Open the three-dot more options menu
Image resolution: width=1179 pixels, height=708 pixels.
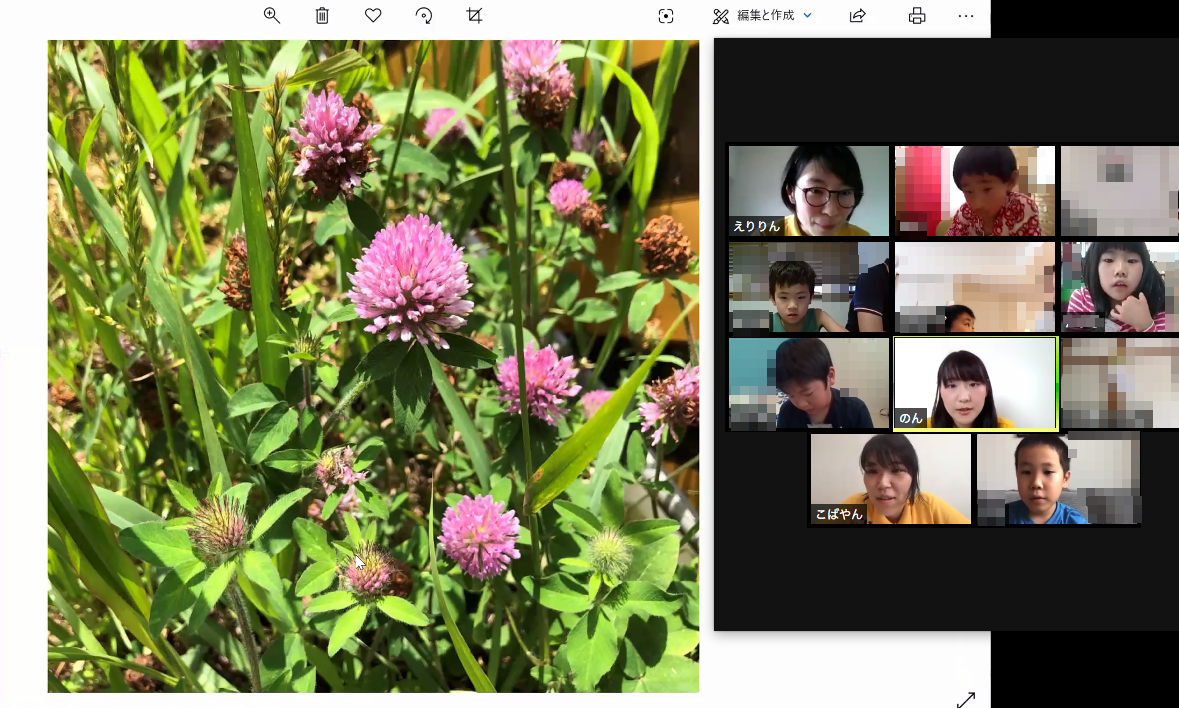(965, 16)
